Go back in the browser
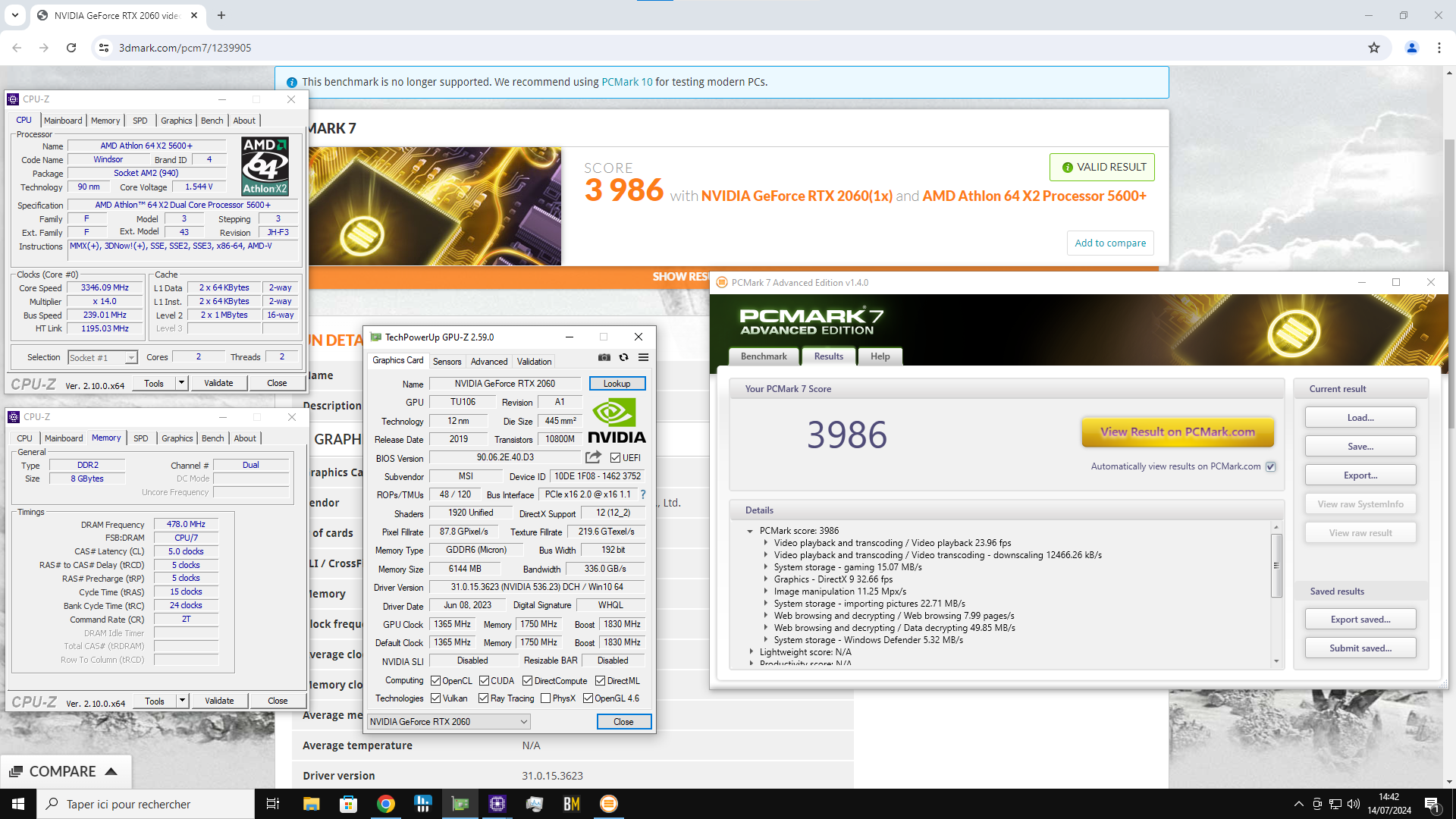Image resolution: width=1456 pixels, height=819 pixels. [17, 48]
